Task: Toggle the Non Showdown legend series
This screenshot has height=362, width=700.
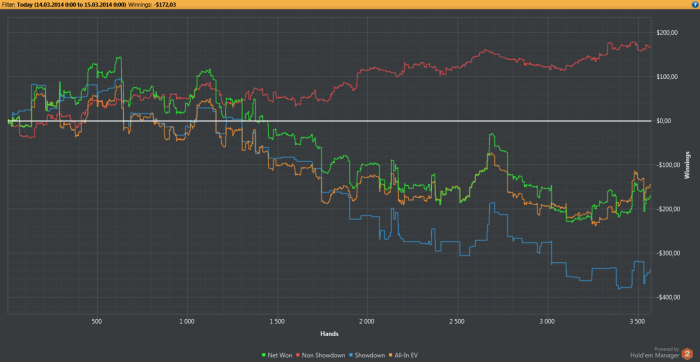Action: tap(321, 355)
